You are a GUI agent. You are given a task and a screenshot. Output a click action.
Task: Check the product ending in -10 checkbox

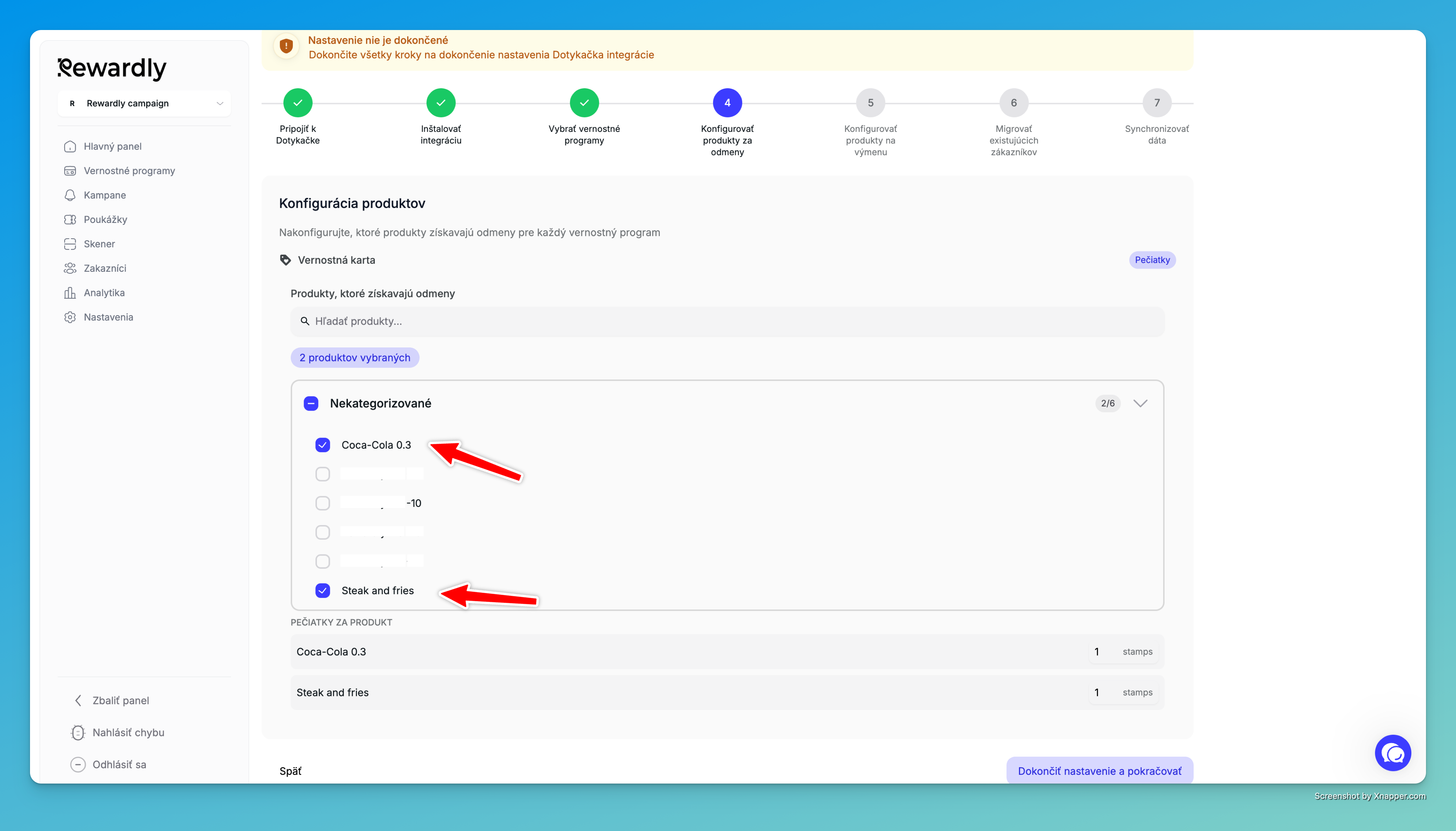322,503
